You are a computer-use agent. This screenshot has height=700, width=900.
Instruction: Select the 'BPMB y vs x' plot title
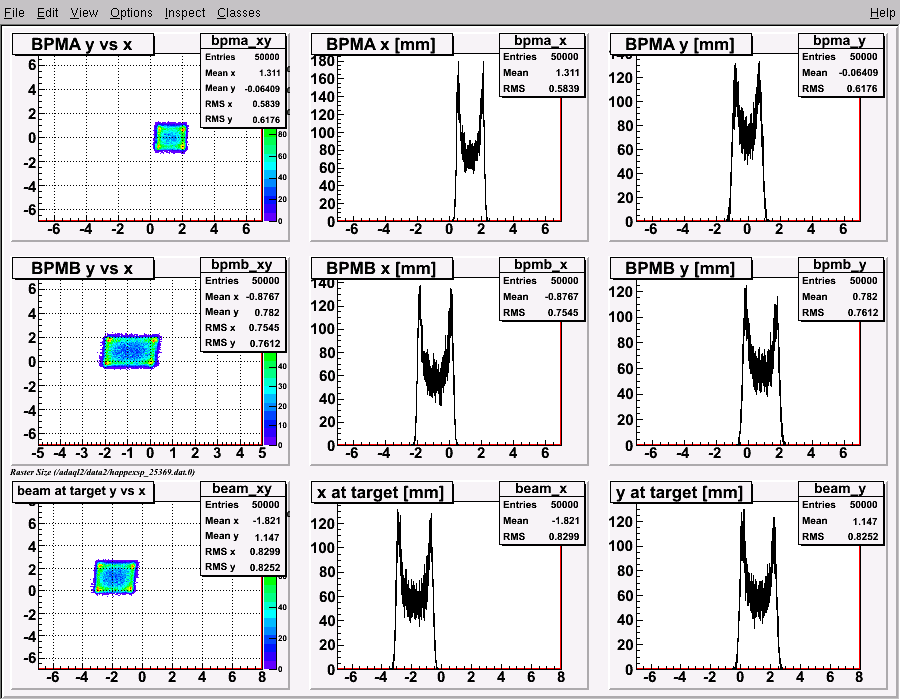pos(83,268)
